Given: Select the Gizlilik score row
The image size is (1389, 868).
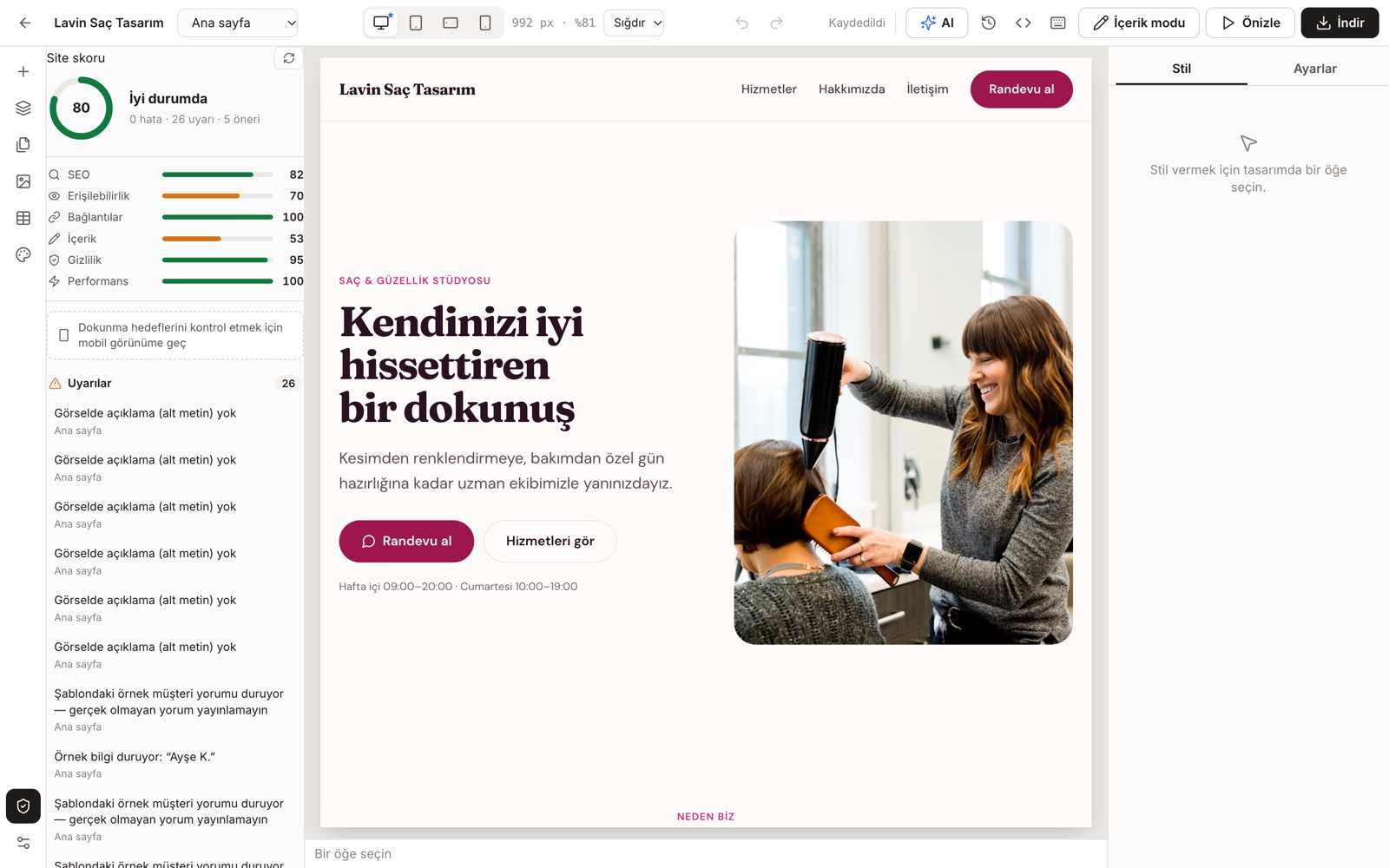Looking at the screenshot, I should coord(175,260).
